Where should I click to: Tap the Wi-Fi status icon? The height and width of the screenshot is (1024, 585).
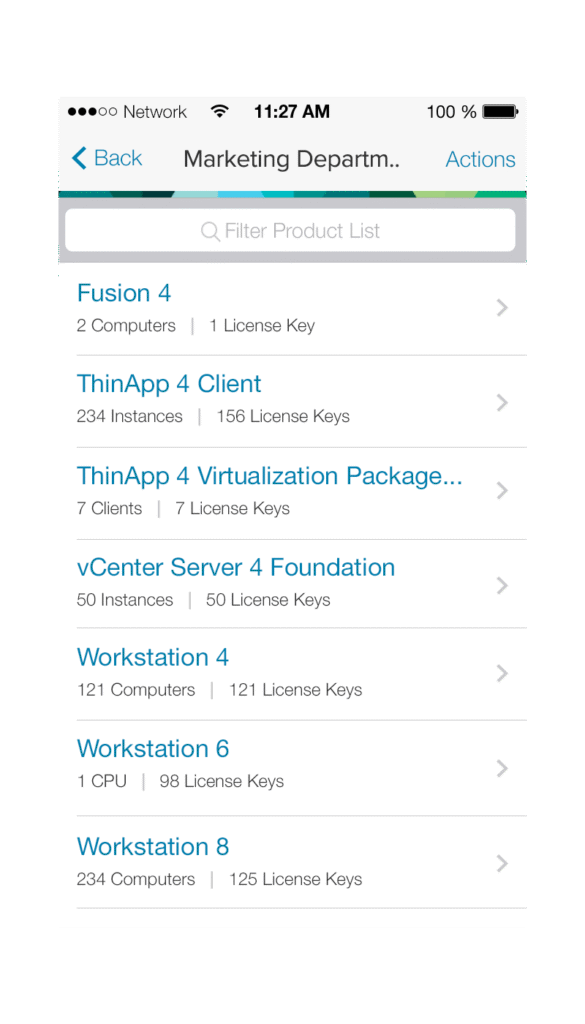tap(220, 112)
